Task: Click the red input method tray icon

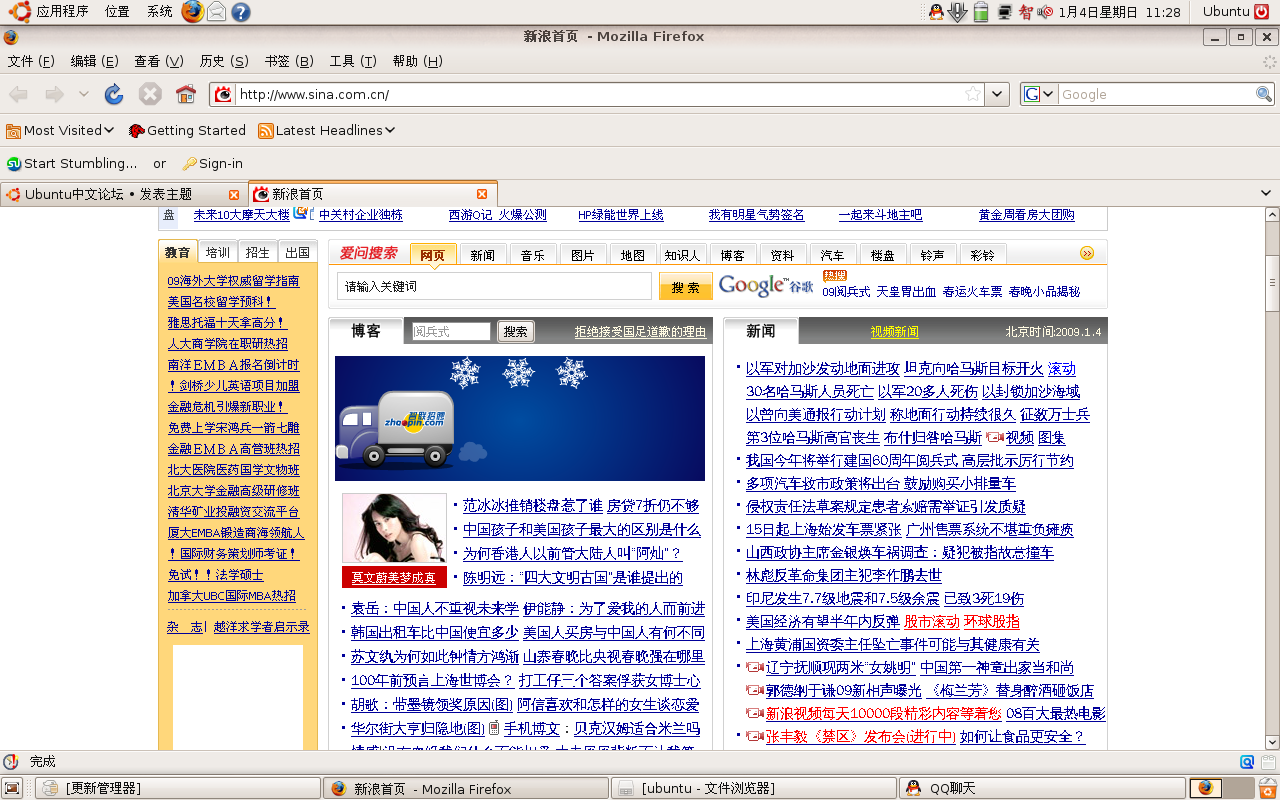Action: 1025,12
